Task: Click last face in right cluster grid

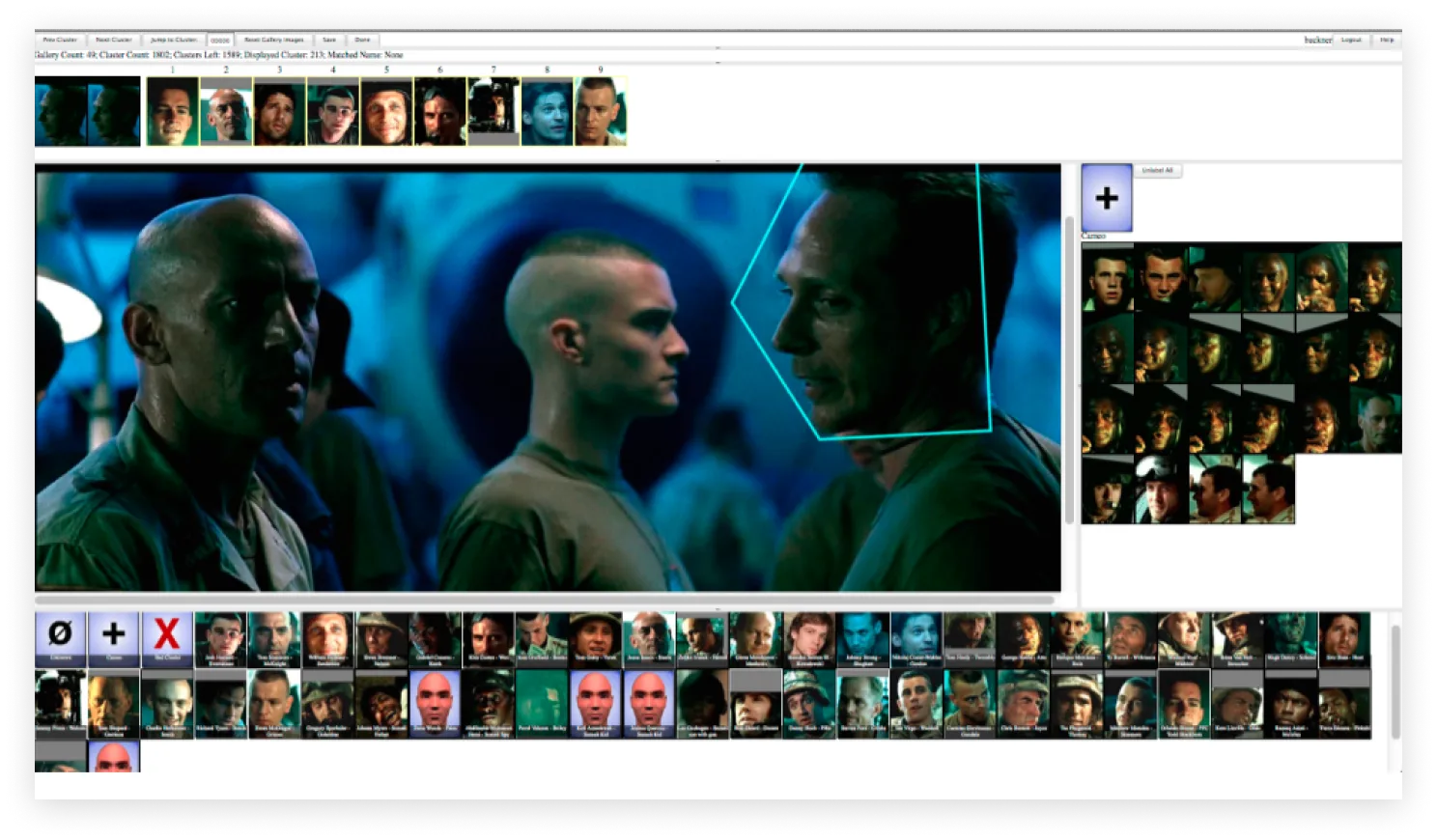Action: click(x=1268, y=490)
